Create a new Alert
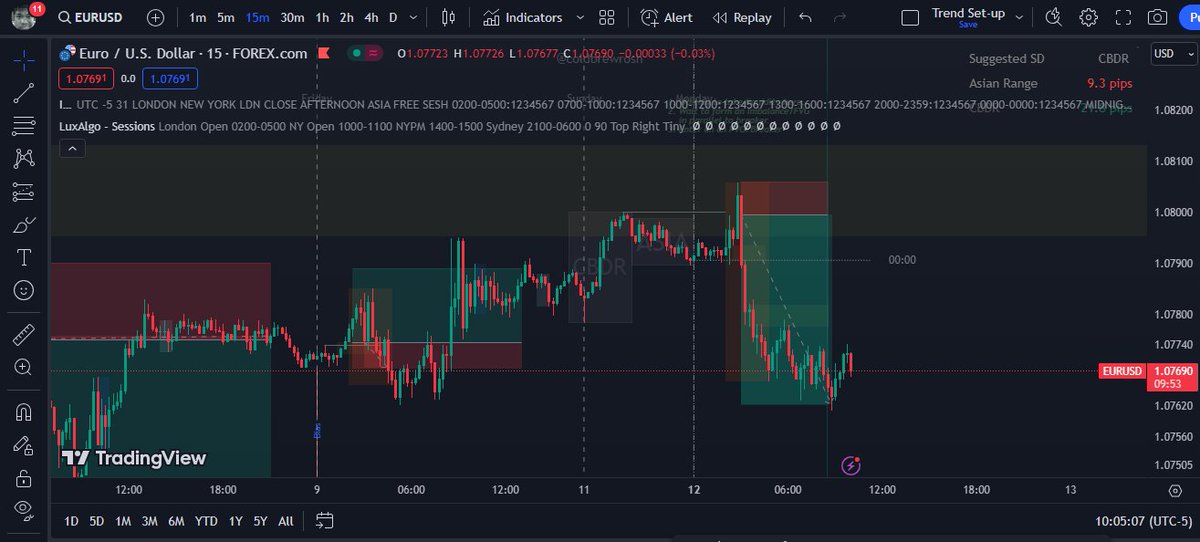Image resolution: width=1200 pixels, height=542 pixels. coord(666,17)
